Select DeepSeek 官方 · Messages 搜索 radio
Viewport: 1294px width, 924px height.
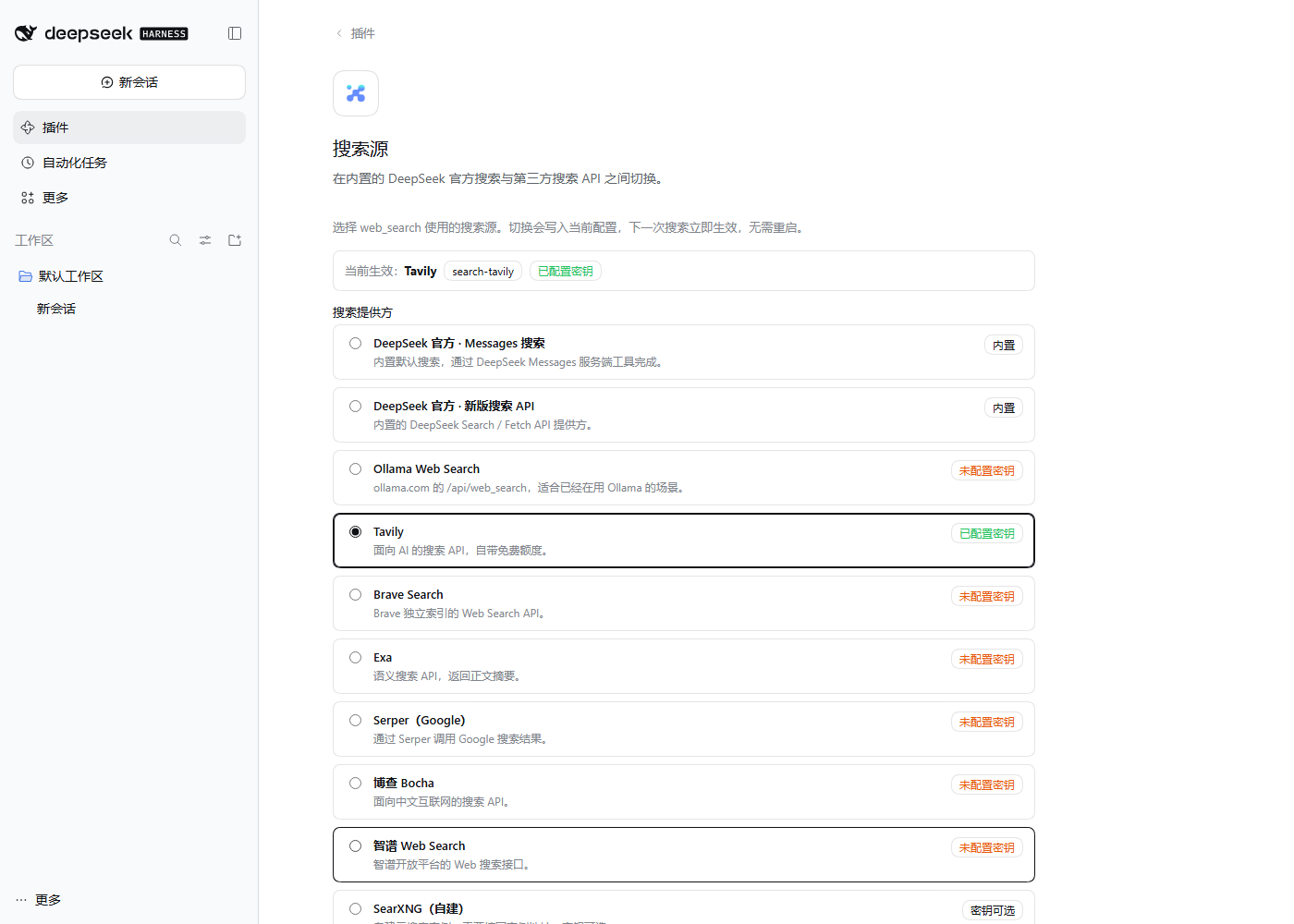[355, 344]
